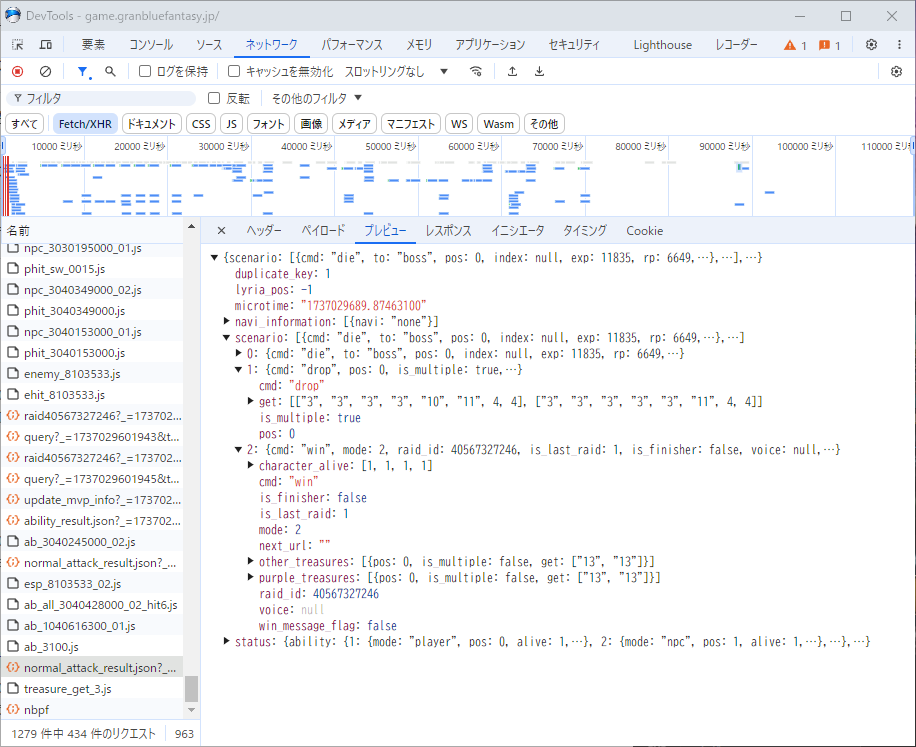The image size is (916, 747).
Task: Toggle the device toolbar icon
Action: pos(46,45)
